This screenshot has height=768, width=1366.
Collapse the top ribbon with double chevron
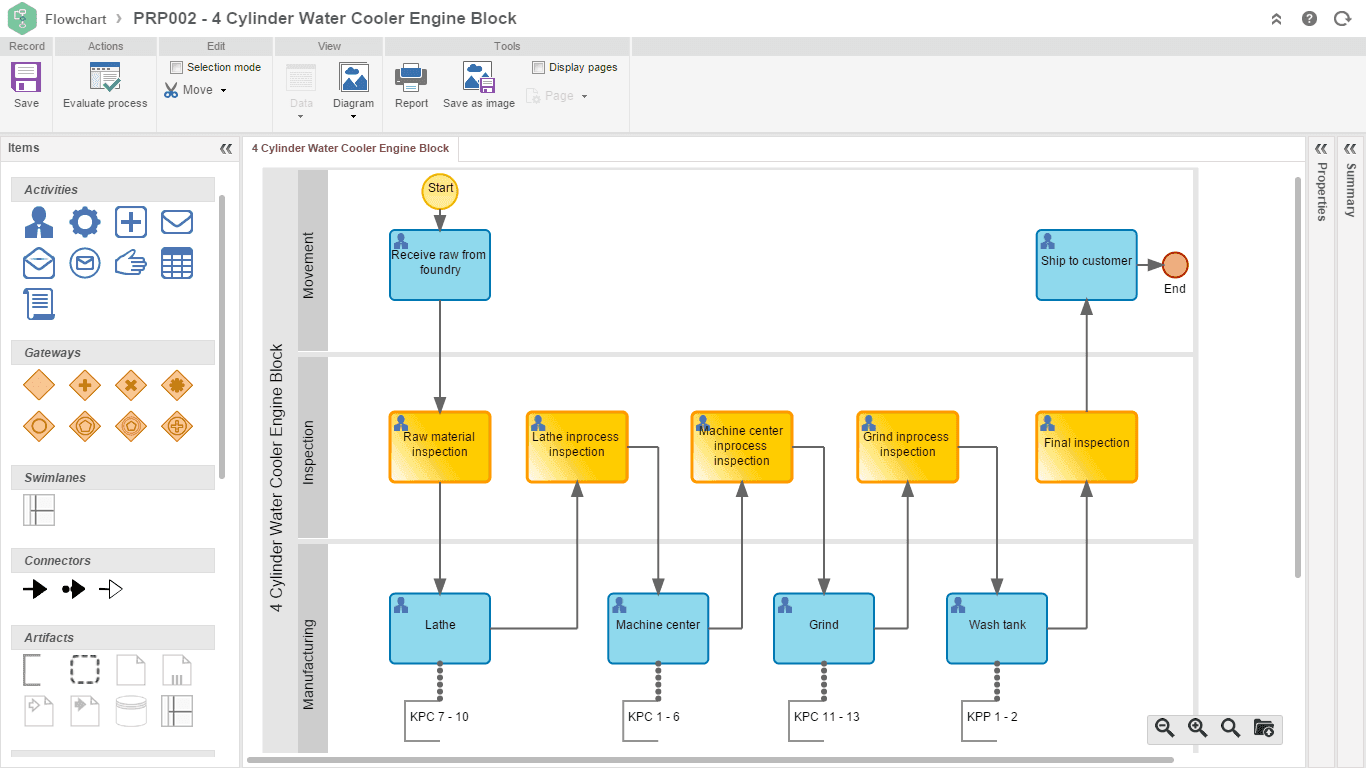pos(1276,19)
